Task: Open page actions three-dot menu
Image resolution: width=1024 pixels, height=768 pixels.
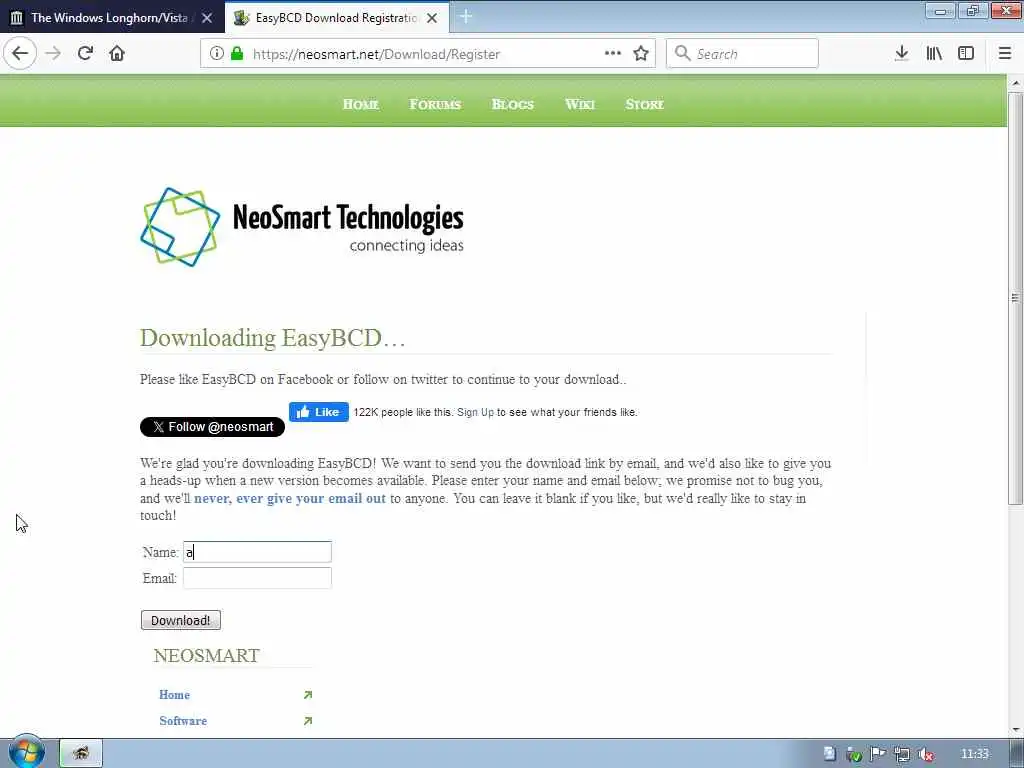Action: coord(613,54)
